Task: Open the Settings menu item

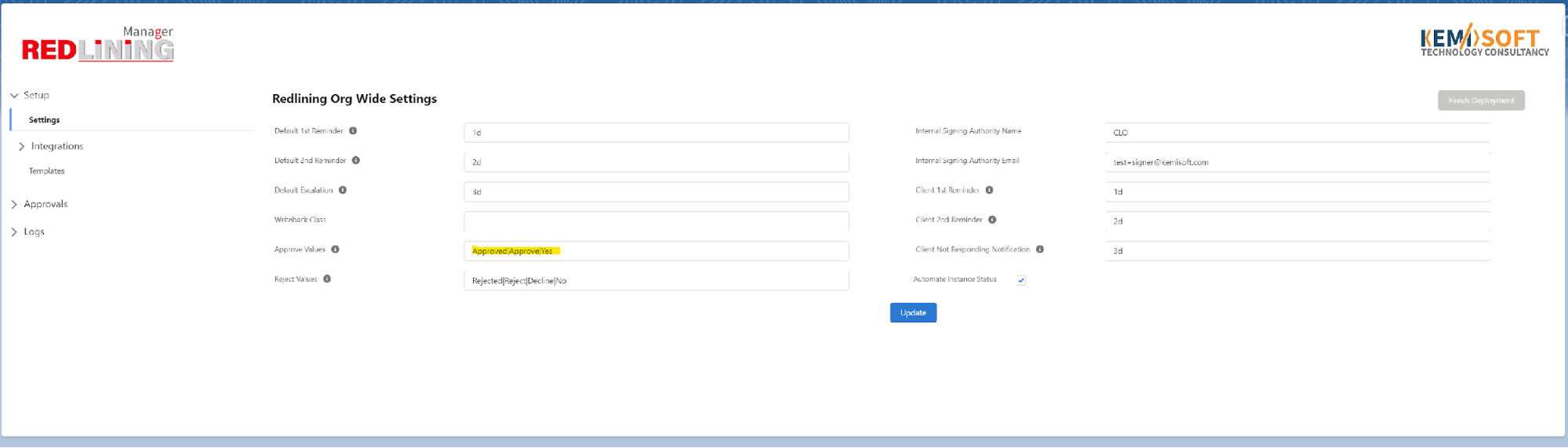Action: 45,120
